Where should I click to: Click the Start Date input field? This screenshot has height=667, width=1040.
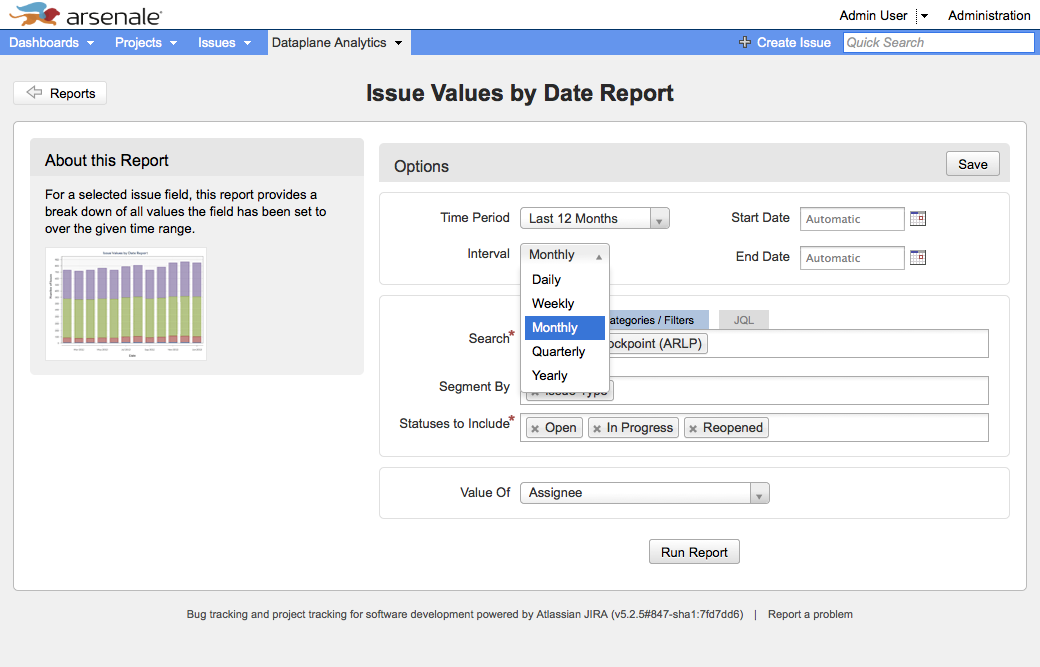pyautogui.click(x=852, y=219)
